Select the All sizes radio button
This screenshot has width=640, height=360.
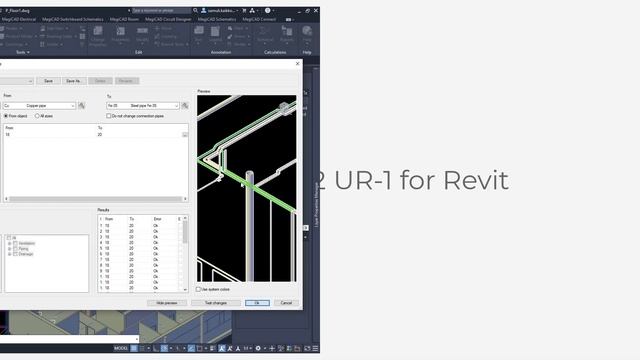37,116
